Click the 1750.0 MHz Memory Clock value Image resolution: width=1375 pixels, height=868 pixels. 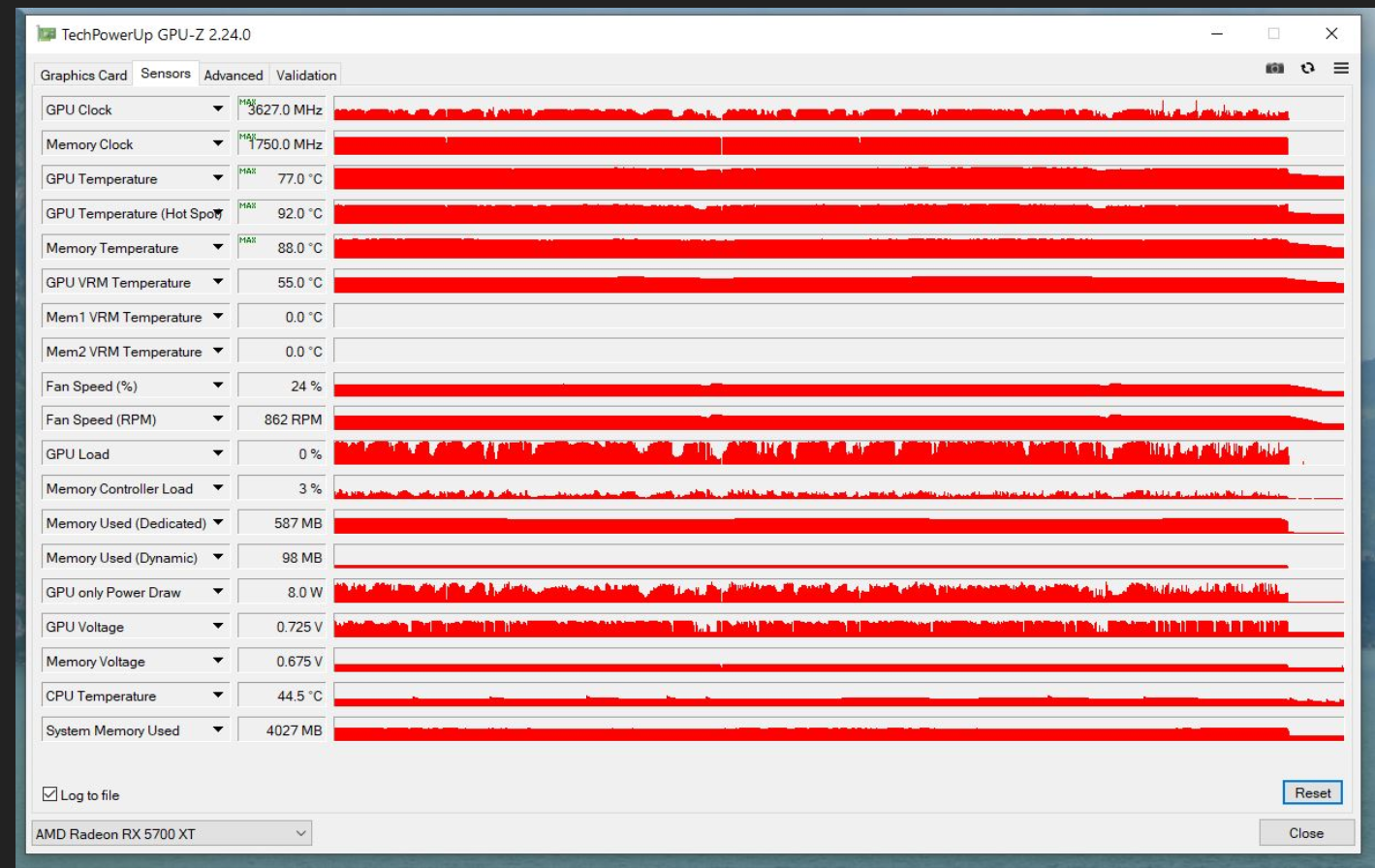click(282, 144)
